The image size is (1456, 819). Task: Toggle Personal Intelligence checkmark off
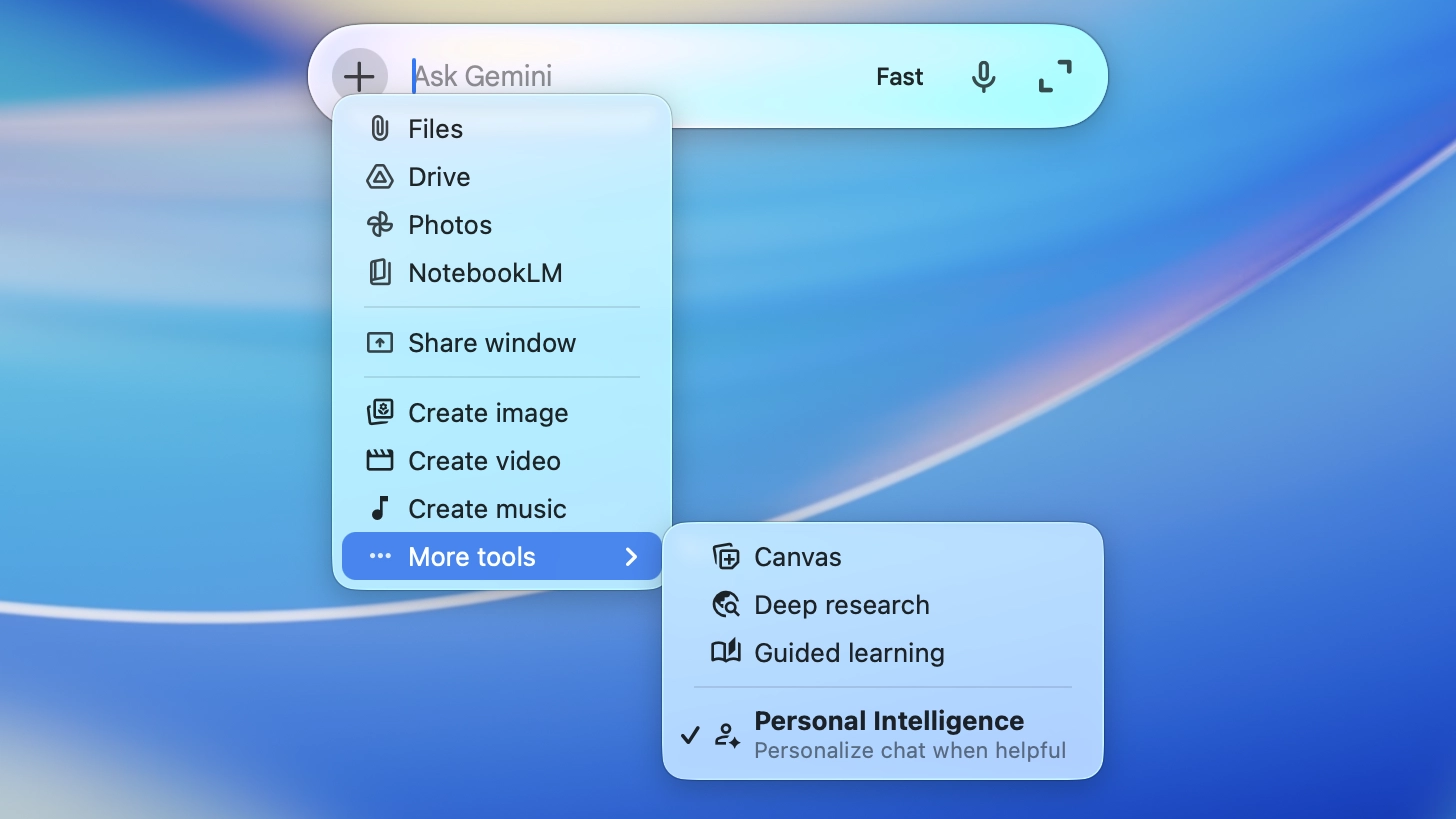point(690,736)
